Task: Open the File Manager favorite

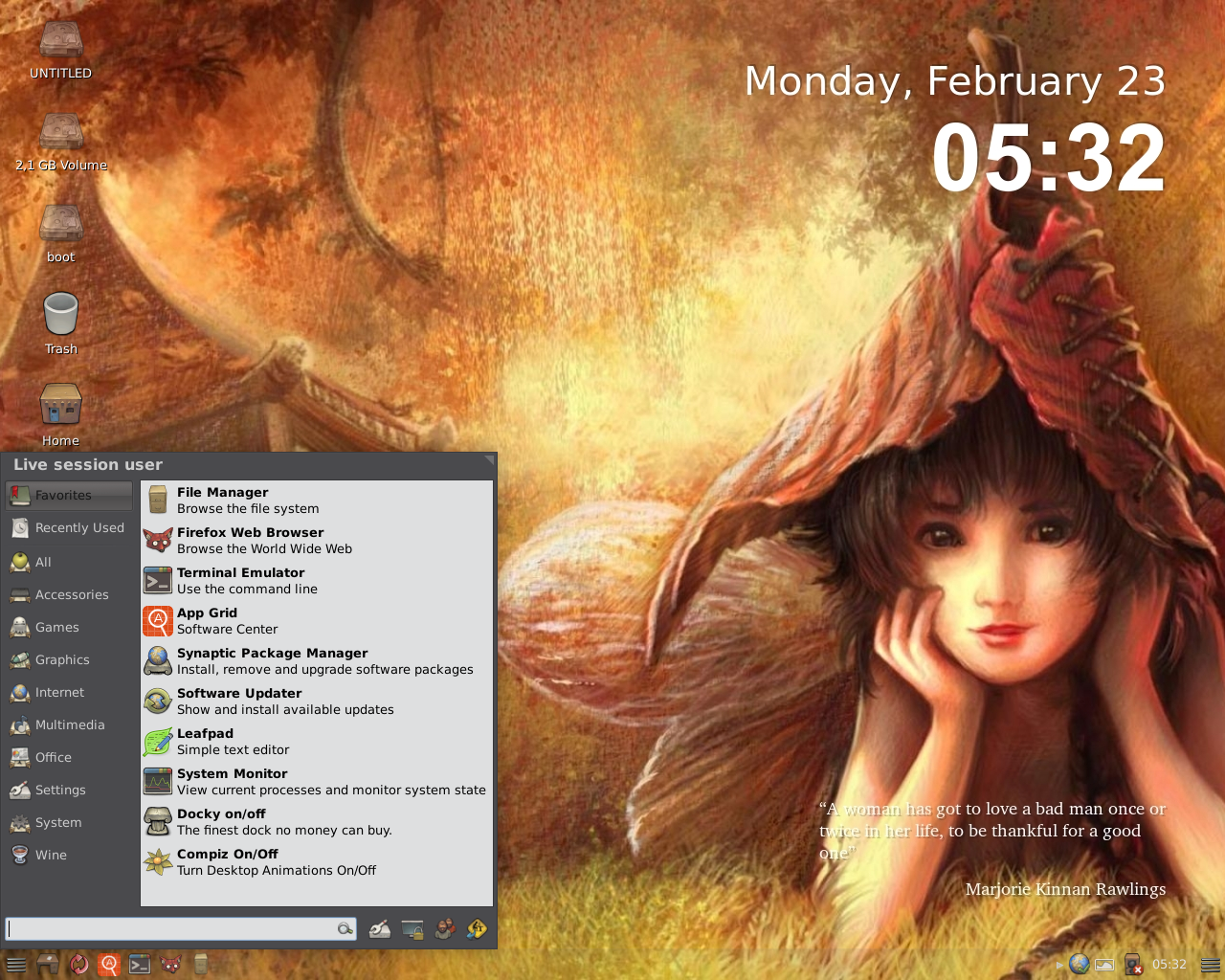Action: [x=317, y=501]
